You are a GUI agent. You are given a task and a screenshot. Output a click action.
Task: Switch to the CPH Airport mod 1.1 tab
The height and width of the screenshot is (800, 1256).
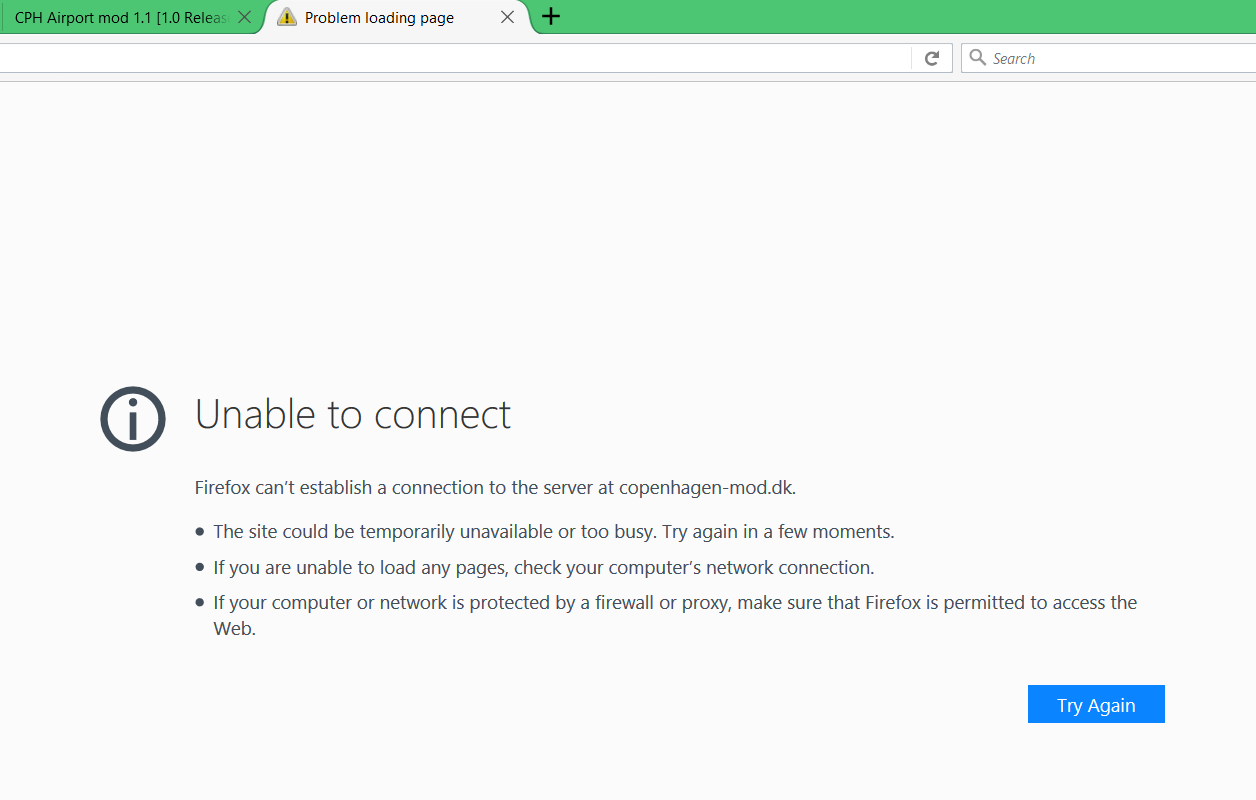point(120,17)
